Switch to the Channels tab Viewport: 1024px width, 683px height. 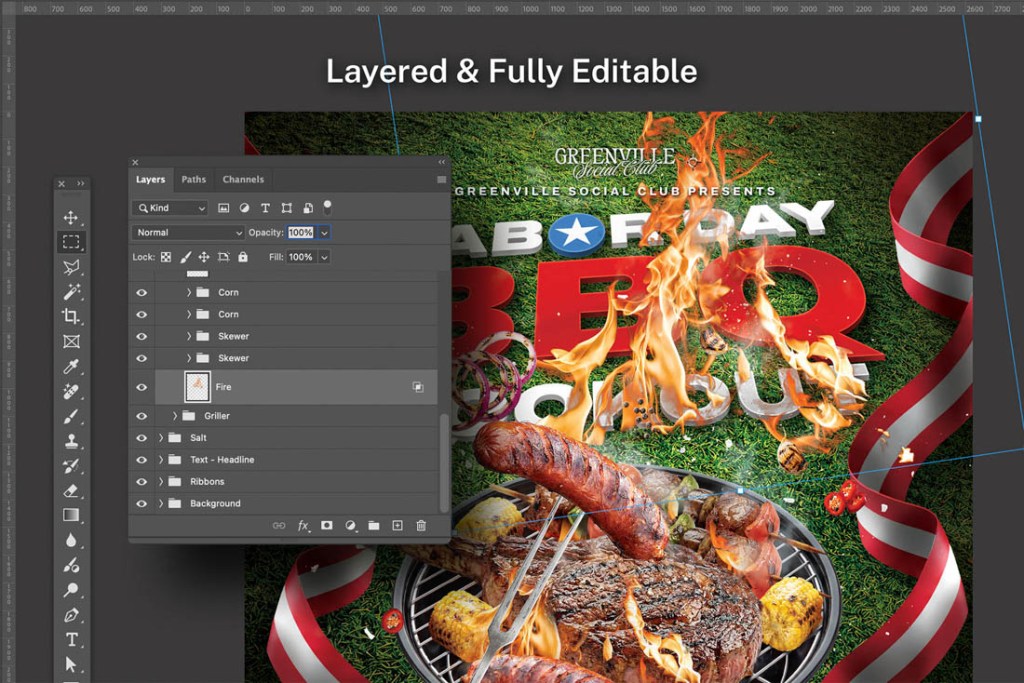(x=243, y=180)
